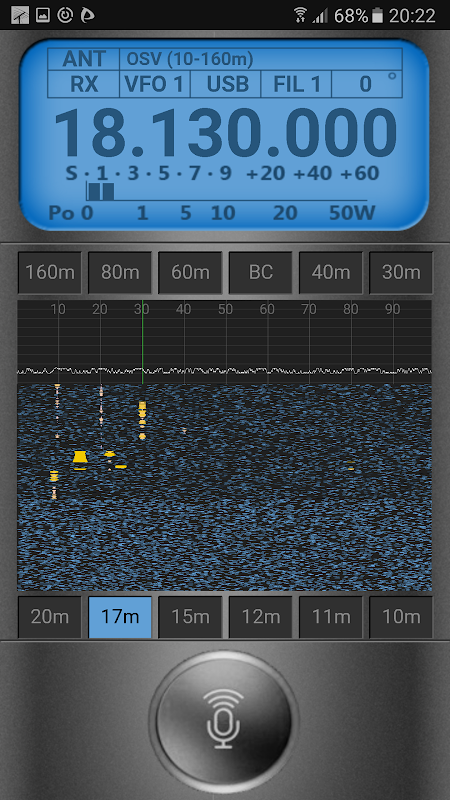The image size is (450, 800).
Task: Tap the 50 mark on the spectrum scale
Action: pos(225,309)
